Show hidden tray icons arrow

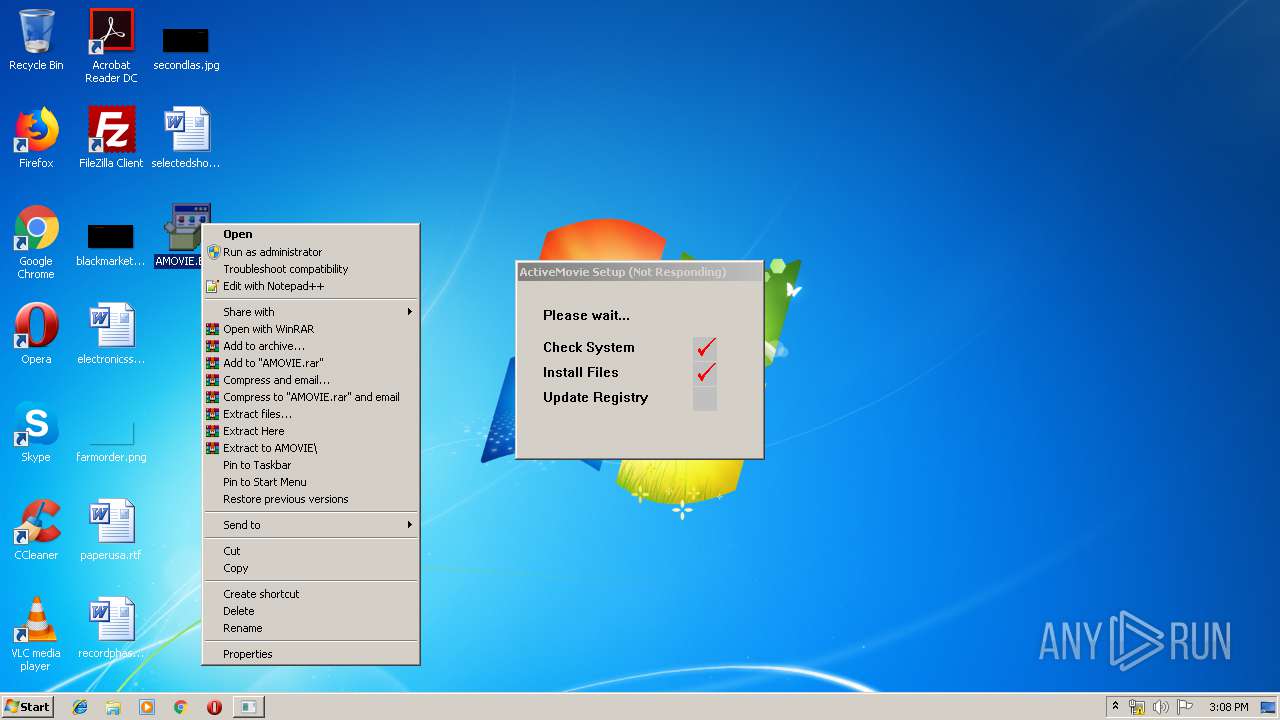[1115, 707]
